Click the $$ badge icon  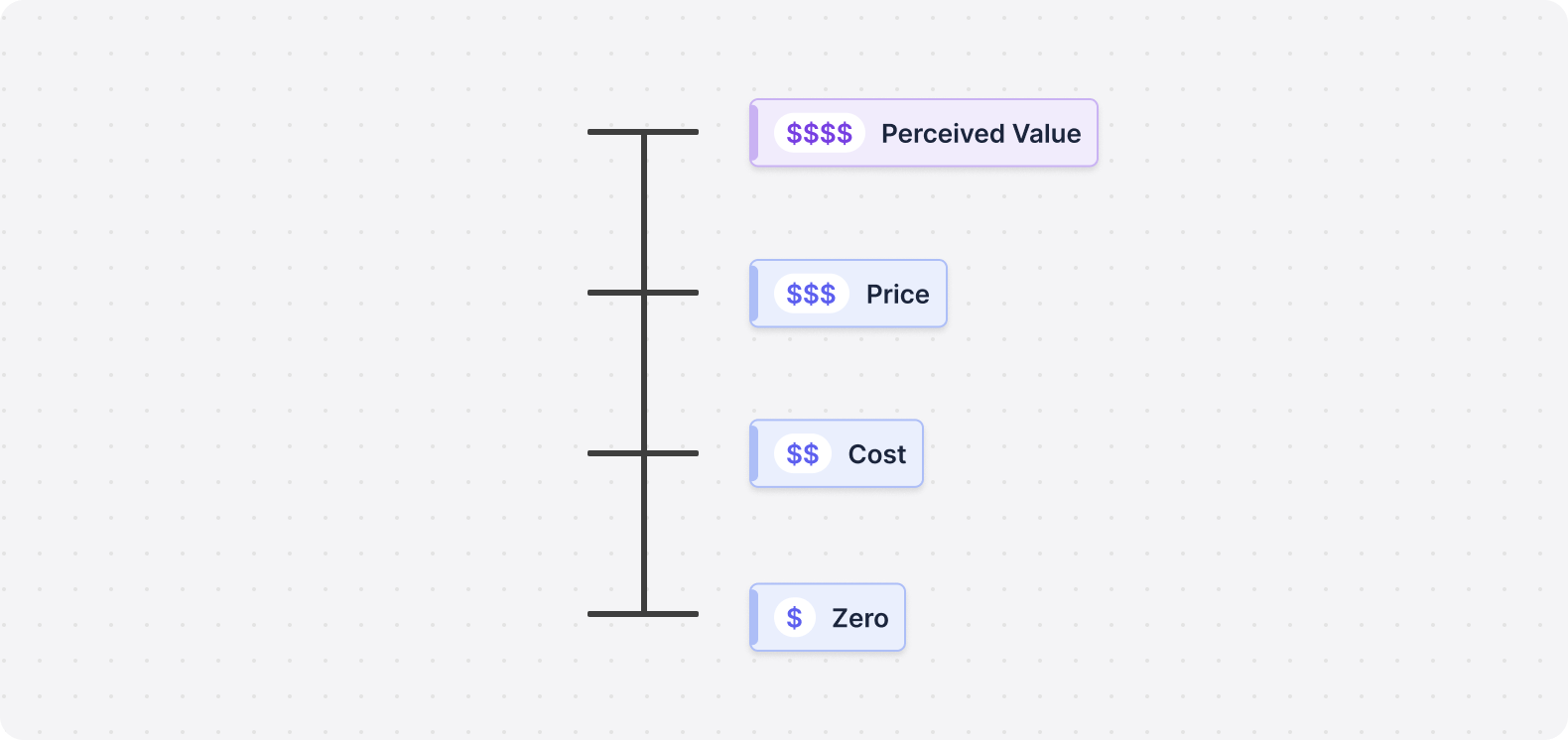click(803, 453)
